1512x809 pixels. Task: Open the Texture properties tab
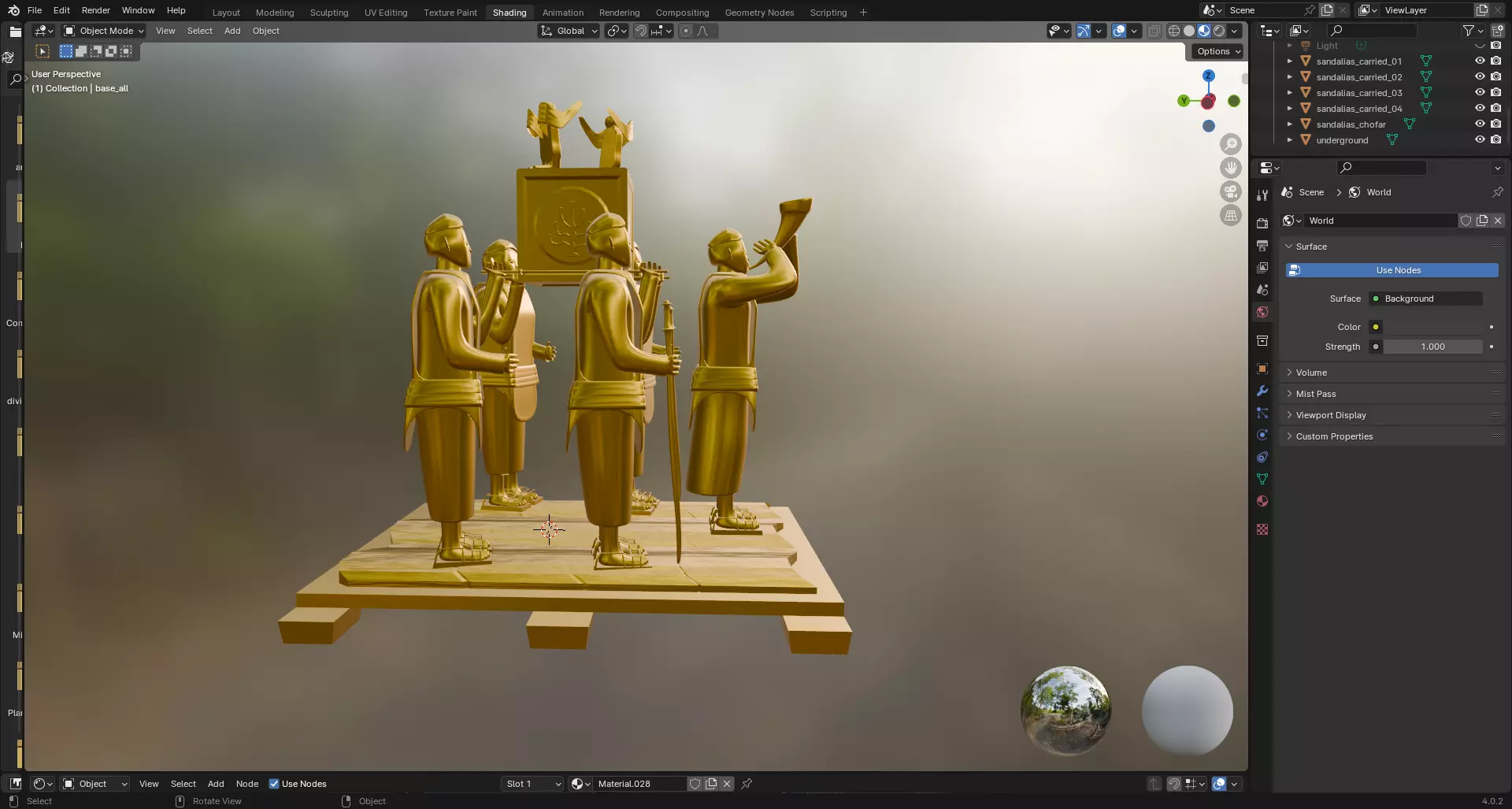tap(1262, 529)
